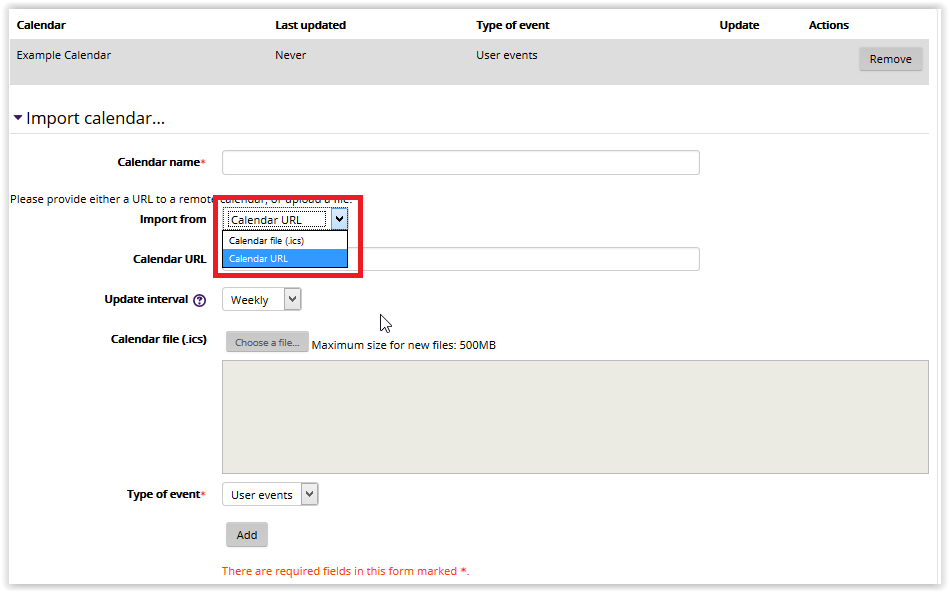The image size is (949, 592).
Task: Click the Import from label
Action: click(173, 219)
